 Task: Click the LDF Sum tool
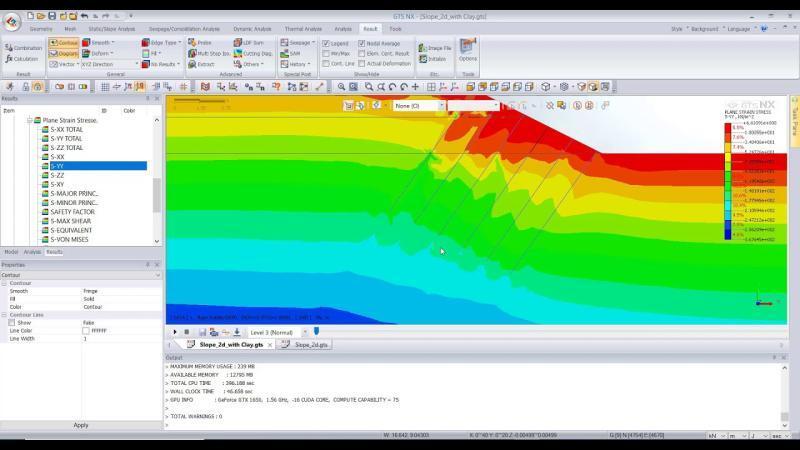click(248, 43)
